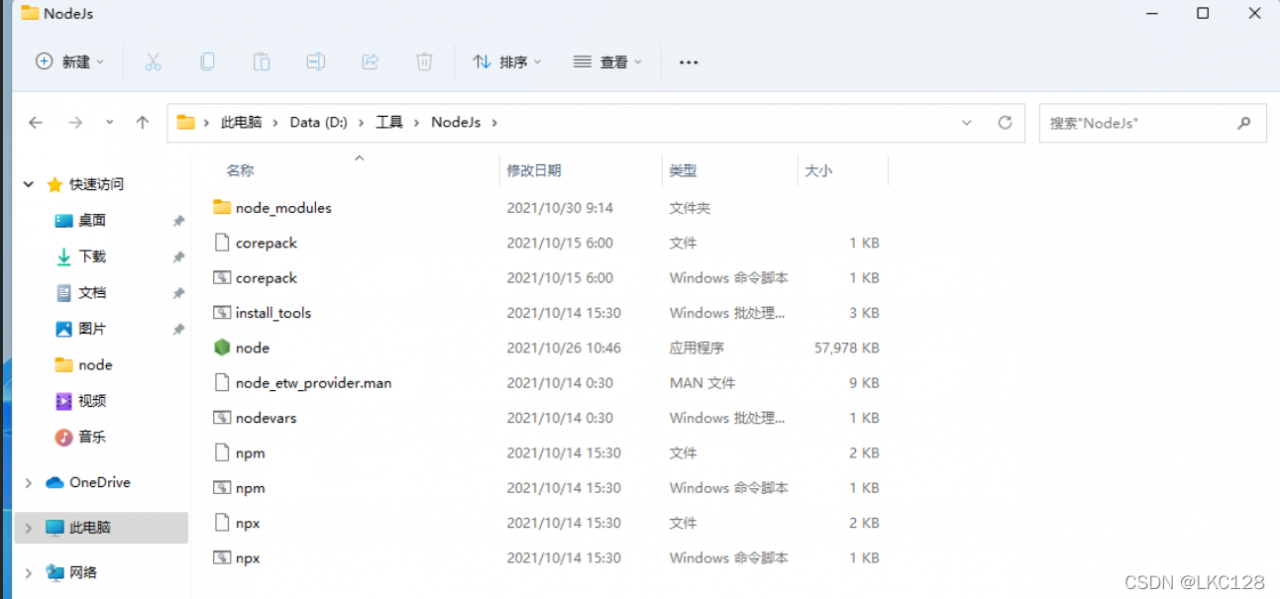Click the magnifier icon in search box
Viewport: 1280px width, 599px height.
point(1244,123)
